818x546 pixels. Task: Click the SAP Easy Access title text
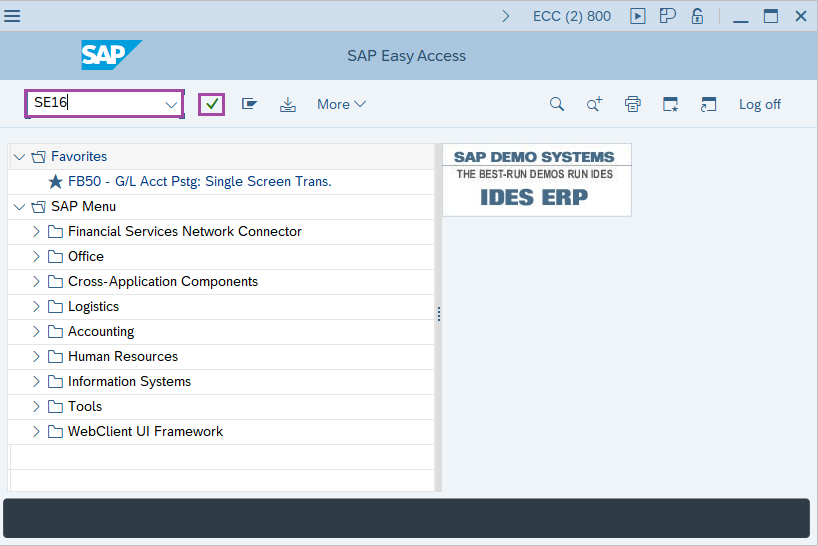point(406,56)
